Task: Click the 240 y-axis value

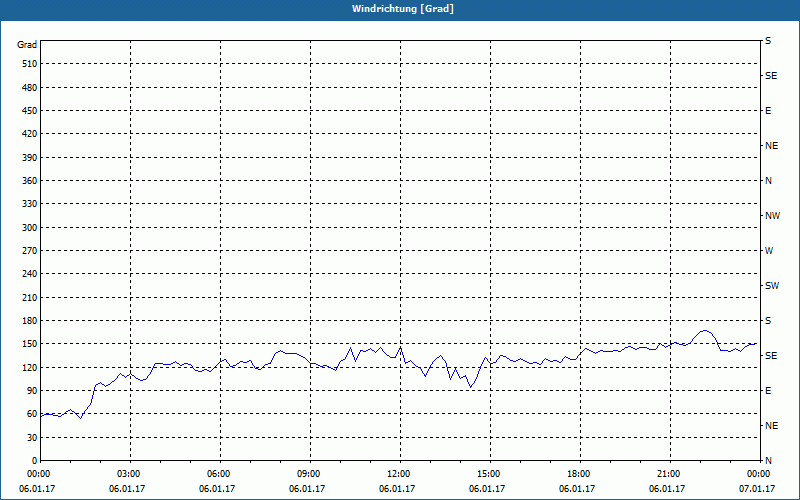Action: pos(30,273)
